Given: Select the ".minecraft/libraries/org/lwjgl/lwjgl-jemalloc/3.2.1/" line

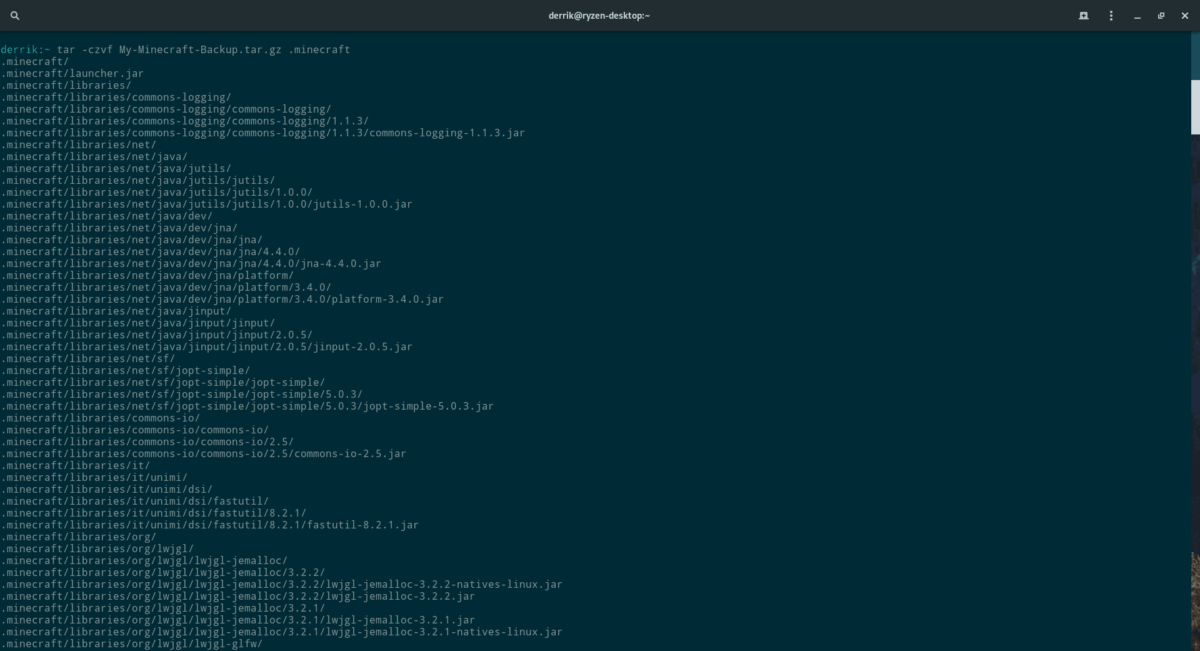Looking at the screenshot, I should [x=163, y=608].
